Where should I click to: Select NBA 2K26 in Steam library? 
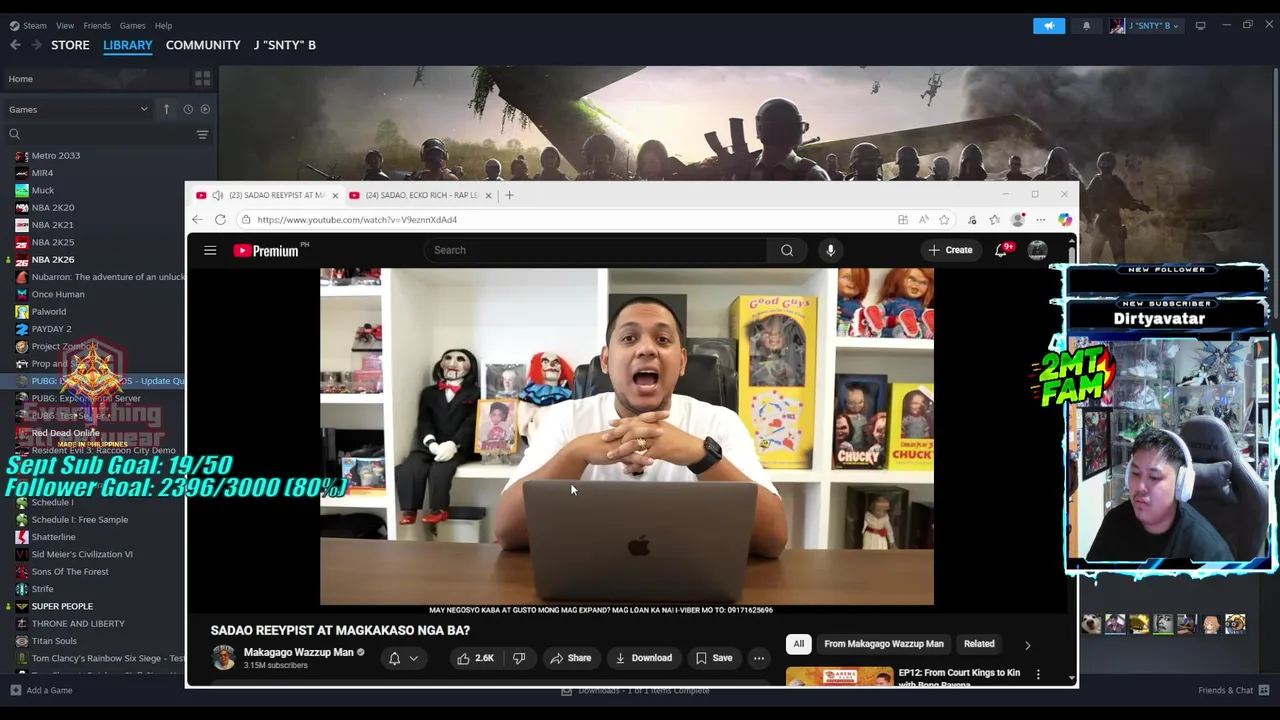coord(53,260)
